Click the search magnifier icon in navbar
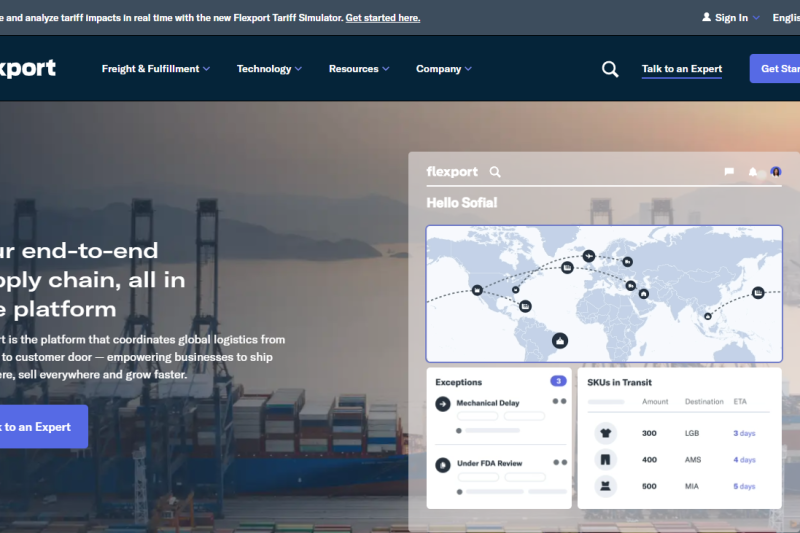The height and width of the screenshot is (533, 800). pos(610,69)
